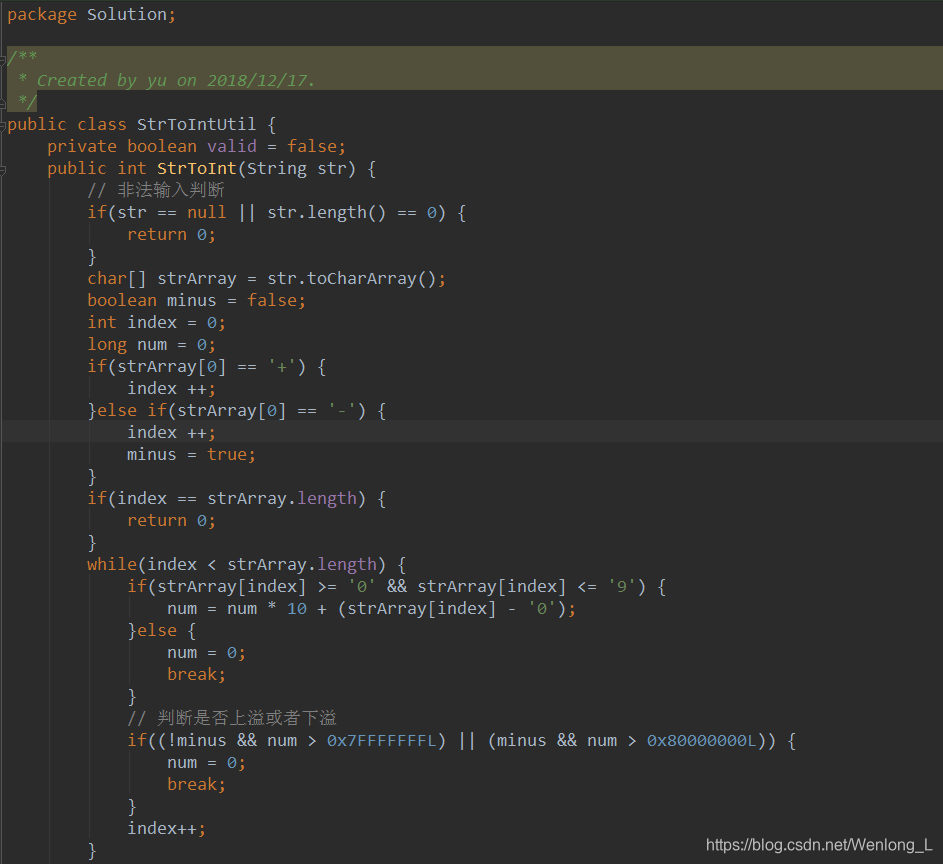Click 'str.length() == 0' in the if condition

coord(351,212)
